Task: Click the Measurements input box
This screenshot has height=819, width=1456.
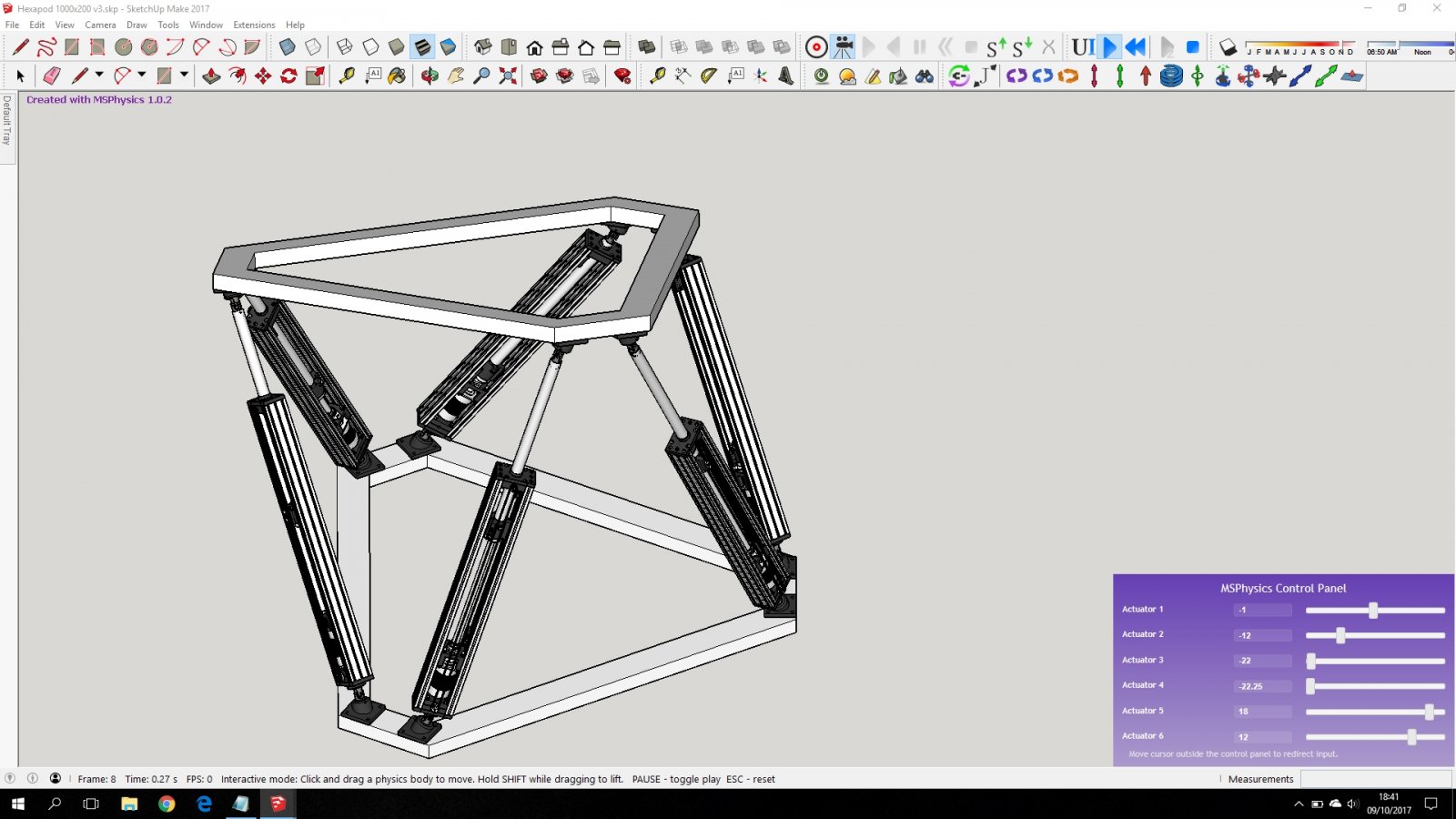Action: pos(1375,779)
